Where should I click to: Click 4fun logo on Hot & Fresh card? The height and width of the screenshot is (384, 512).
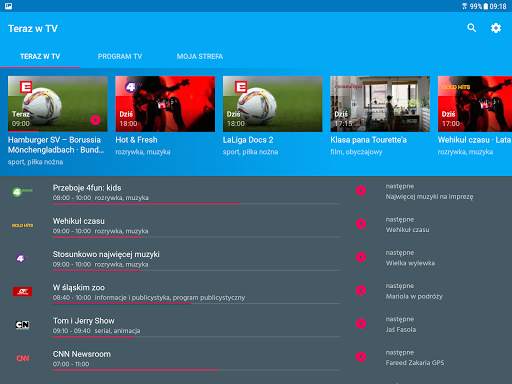tap(131, 87)
